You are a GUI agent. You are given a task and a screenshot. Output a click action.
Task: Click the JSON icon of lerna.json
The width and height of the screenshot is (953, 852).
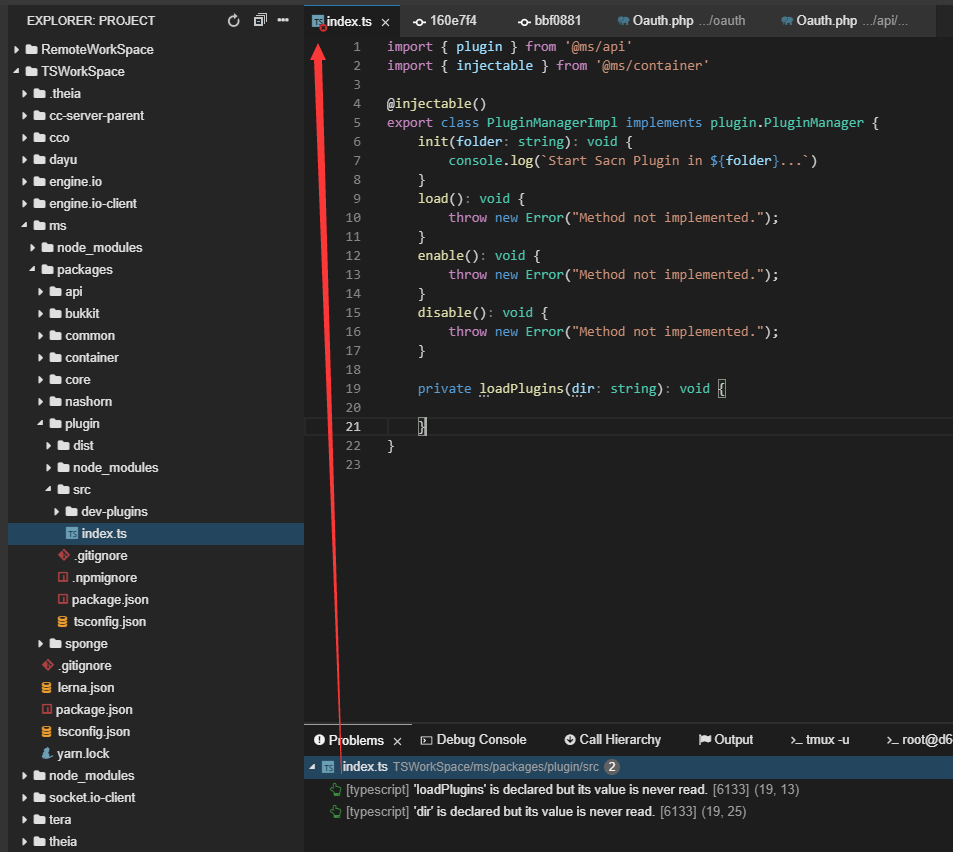pyautogui.click(x=46, y=687)
